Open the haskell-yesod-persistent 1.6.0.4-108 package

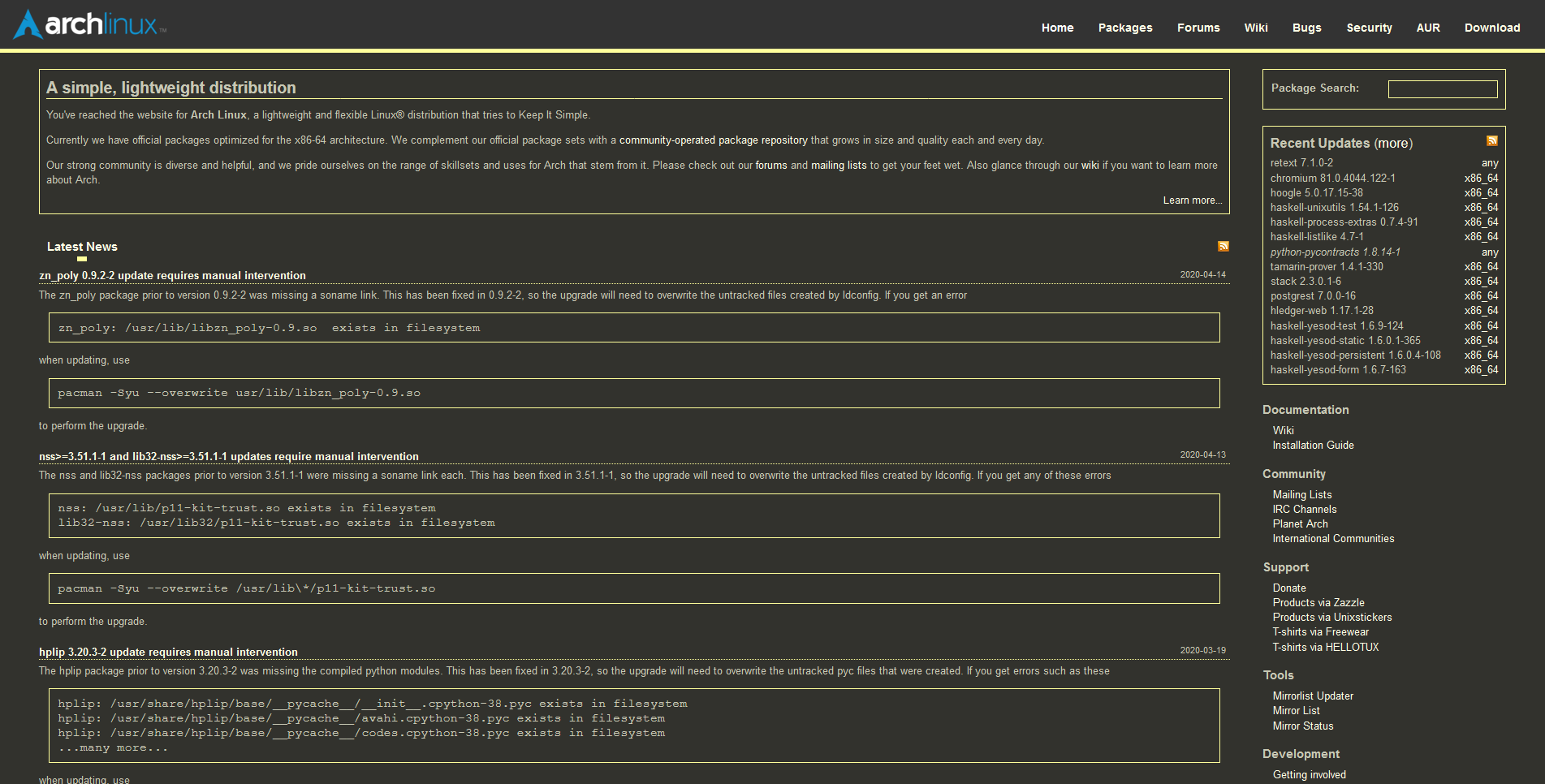(1356, 355)
